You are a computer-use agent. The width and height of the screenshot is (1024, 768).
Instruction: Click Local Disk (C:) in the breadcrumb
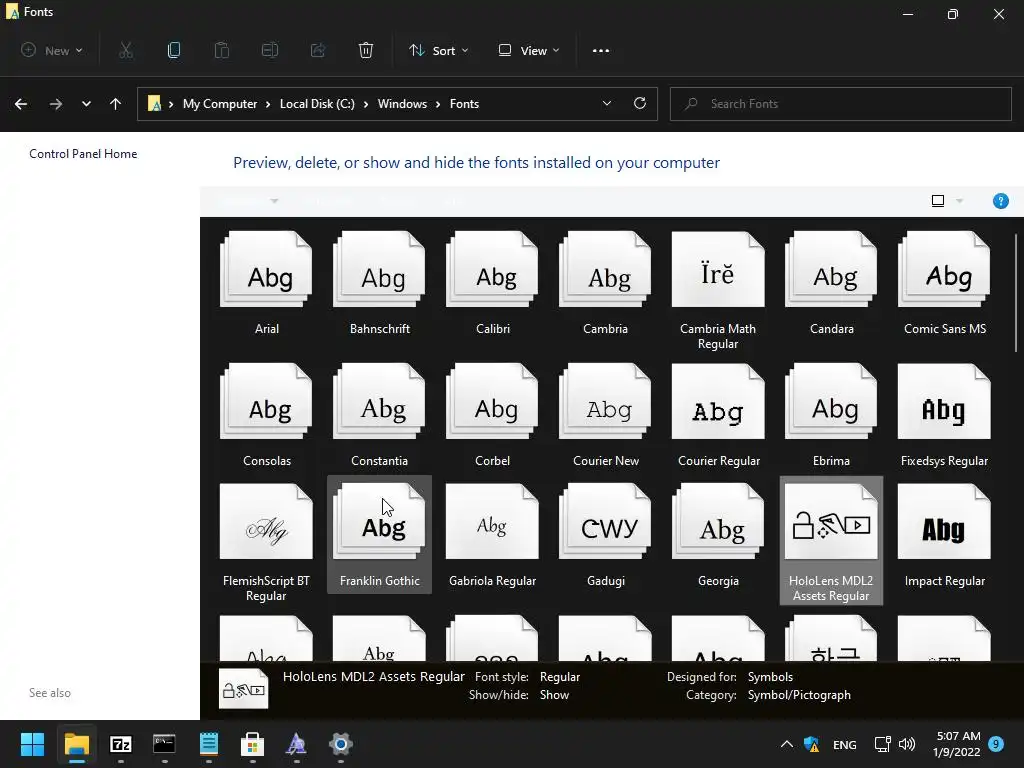(x=317, y=104)
